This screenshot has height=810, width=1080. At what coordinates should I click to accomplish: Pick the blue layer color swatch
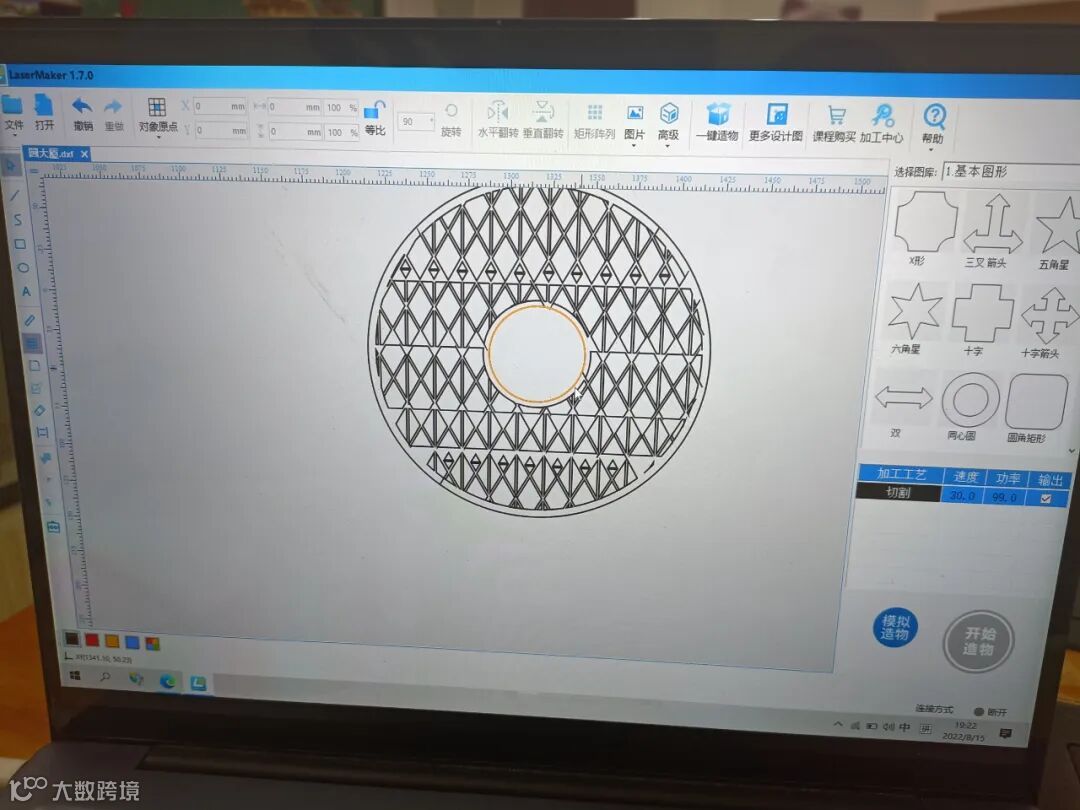click(x=132, y=642)
